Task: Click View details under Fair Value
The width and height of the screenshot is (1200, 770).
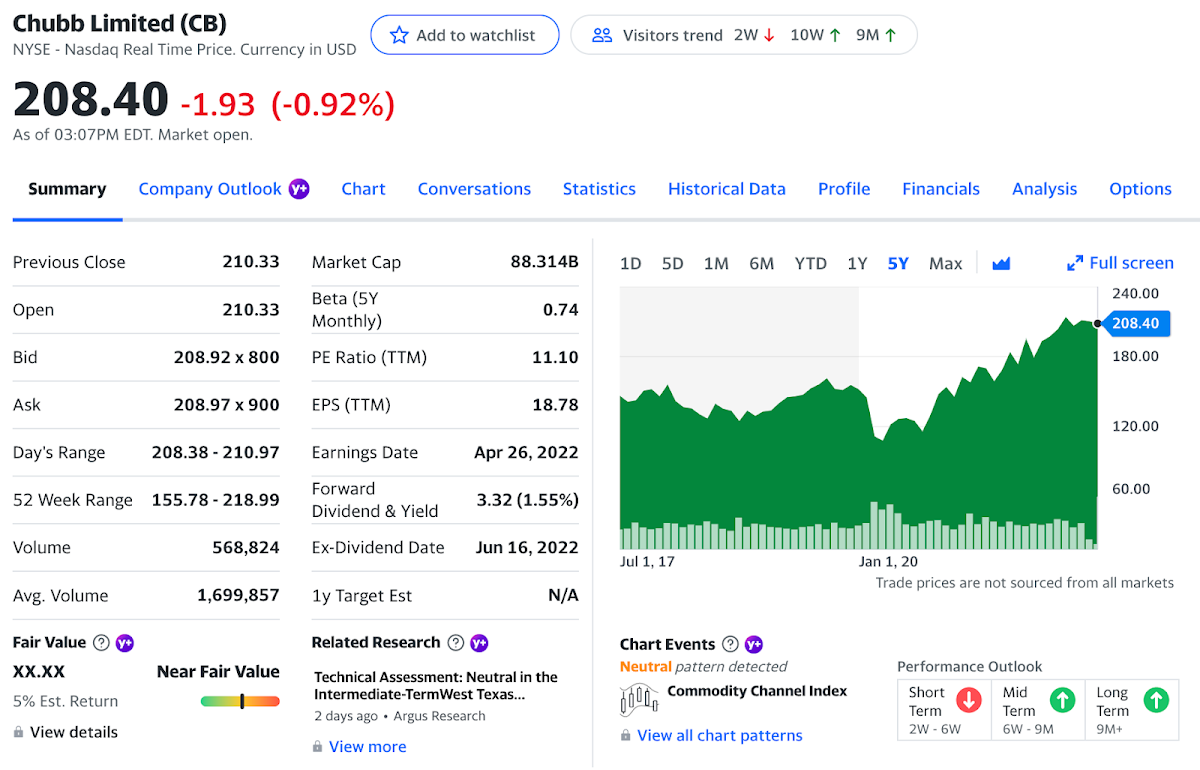Action: coord(74,732)
